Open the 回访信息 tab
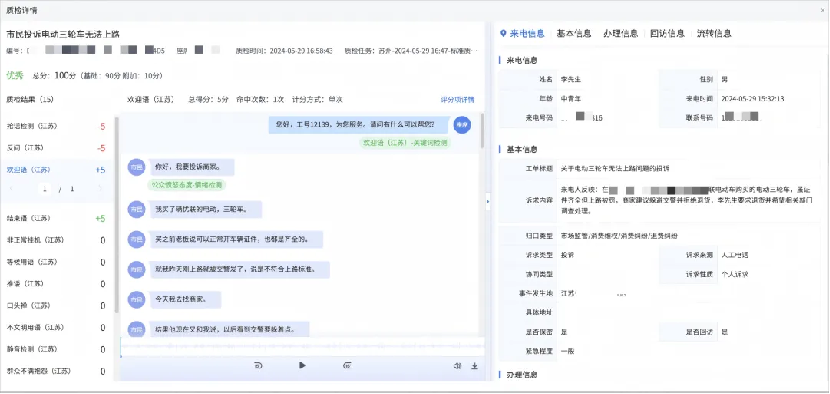830x394 pixels. (667, 33)
